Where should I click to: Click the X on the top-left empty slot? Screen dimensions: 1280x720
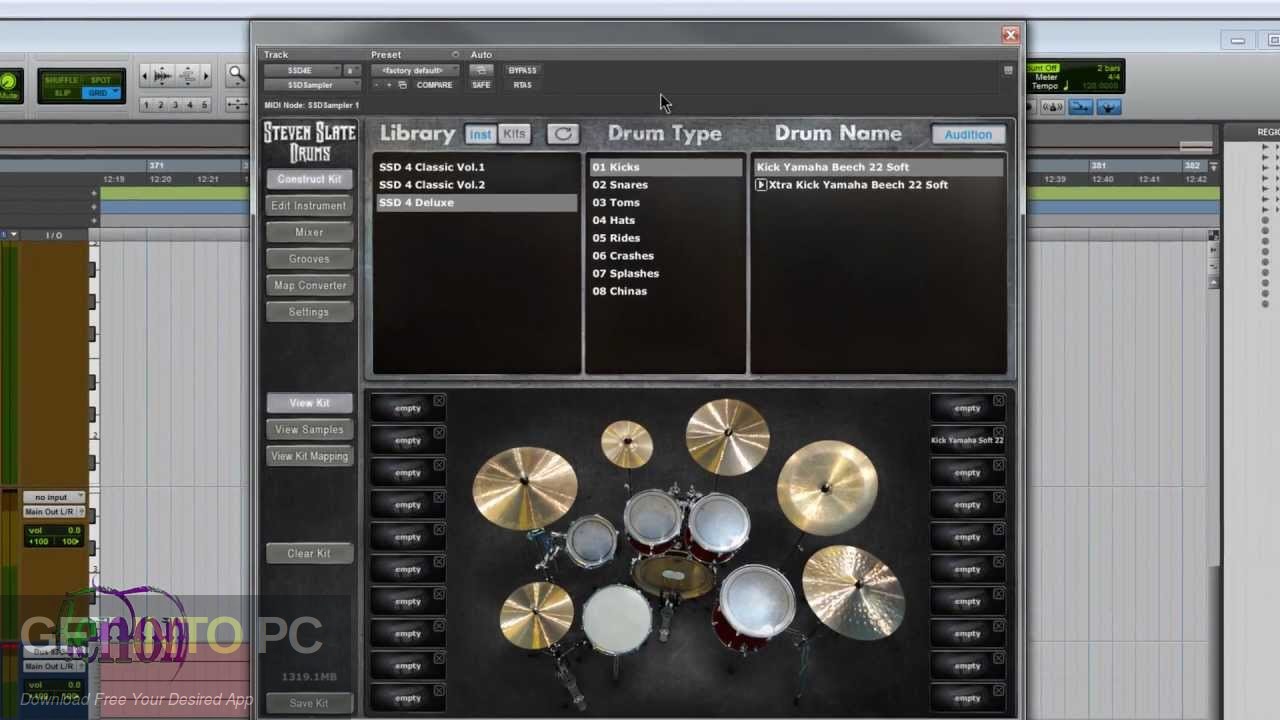point(439,401)
